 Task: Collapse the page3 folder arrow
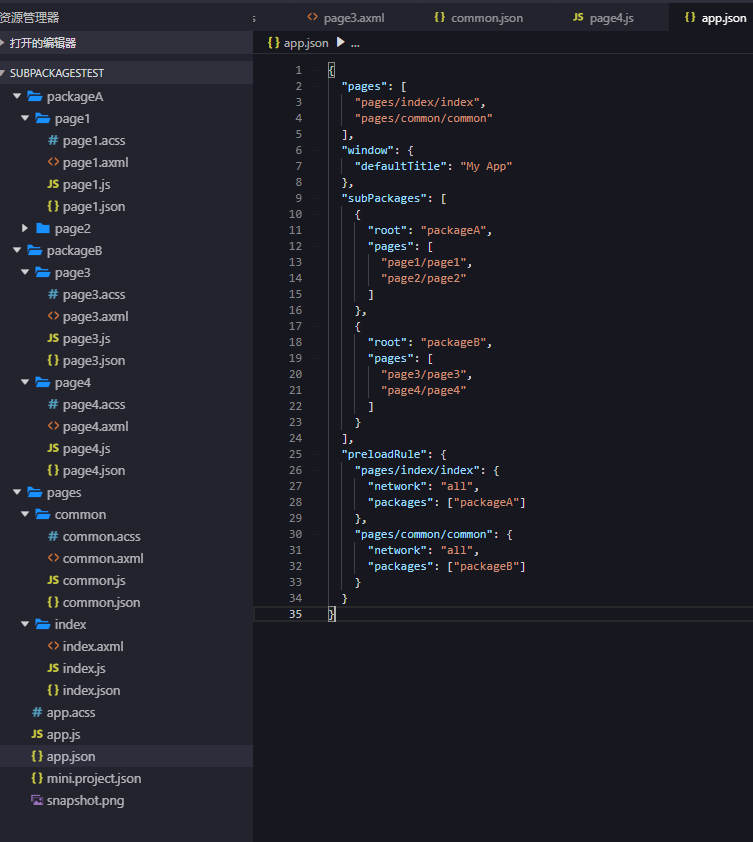point(25,272)
